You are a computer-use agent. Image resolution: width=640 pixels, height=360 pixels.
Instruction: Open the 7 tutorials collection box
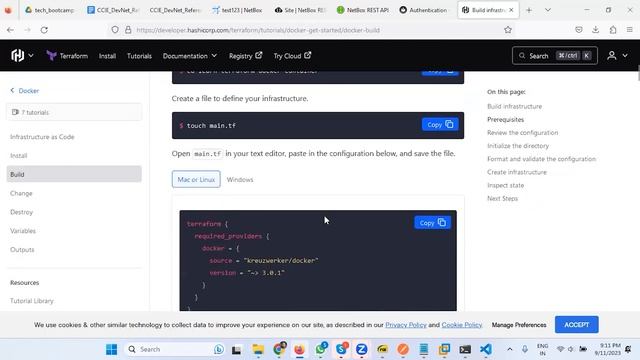pos(74,112)
